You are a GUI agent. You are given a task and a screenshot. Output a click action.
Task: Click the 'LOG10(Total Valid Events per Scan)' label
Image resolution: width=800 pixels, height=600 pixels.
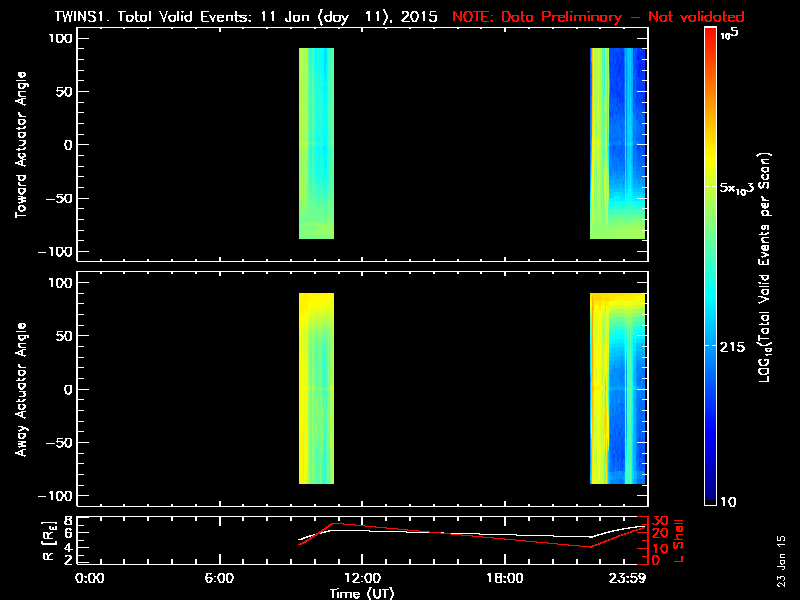[x=765, y=267]
